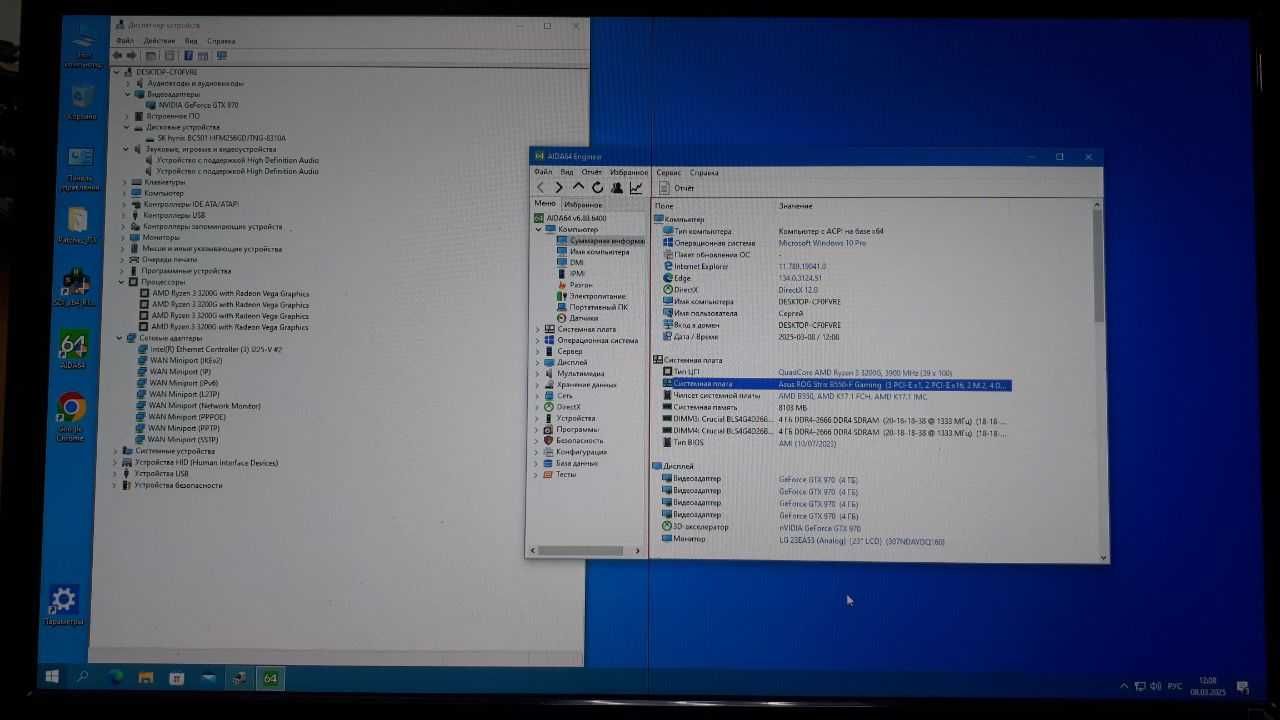Open the Действие menu in Device Manager
The width and height of the screenshot is (1280, 720).
tap(159, 41)
